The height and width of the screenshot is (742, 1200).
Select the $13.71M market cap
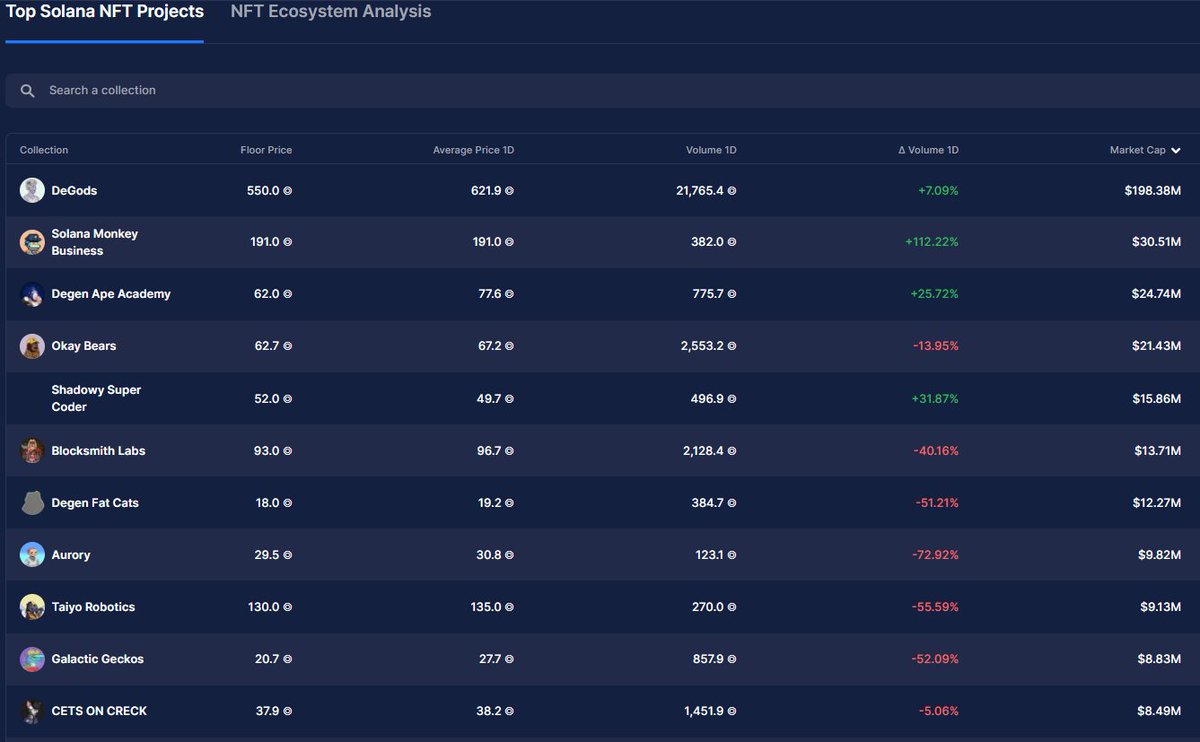point(1158,450)
